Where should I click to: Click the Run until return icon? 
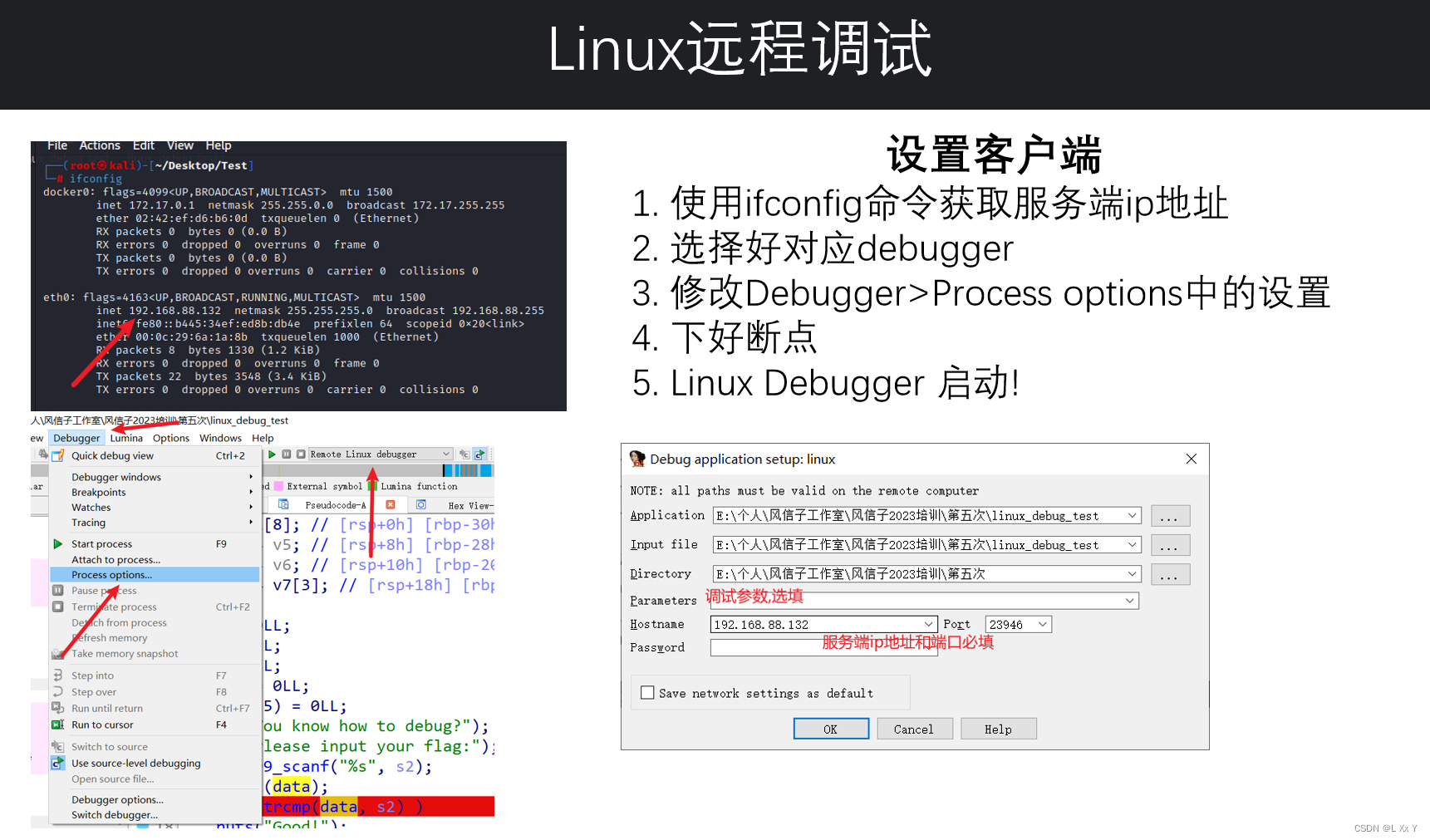[x=58, y=708]
